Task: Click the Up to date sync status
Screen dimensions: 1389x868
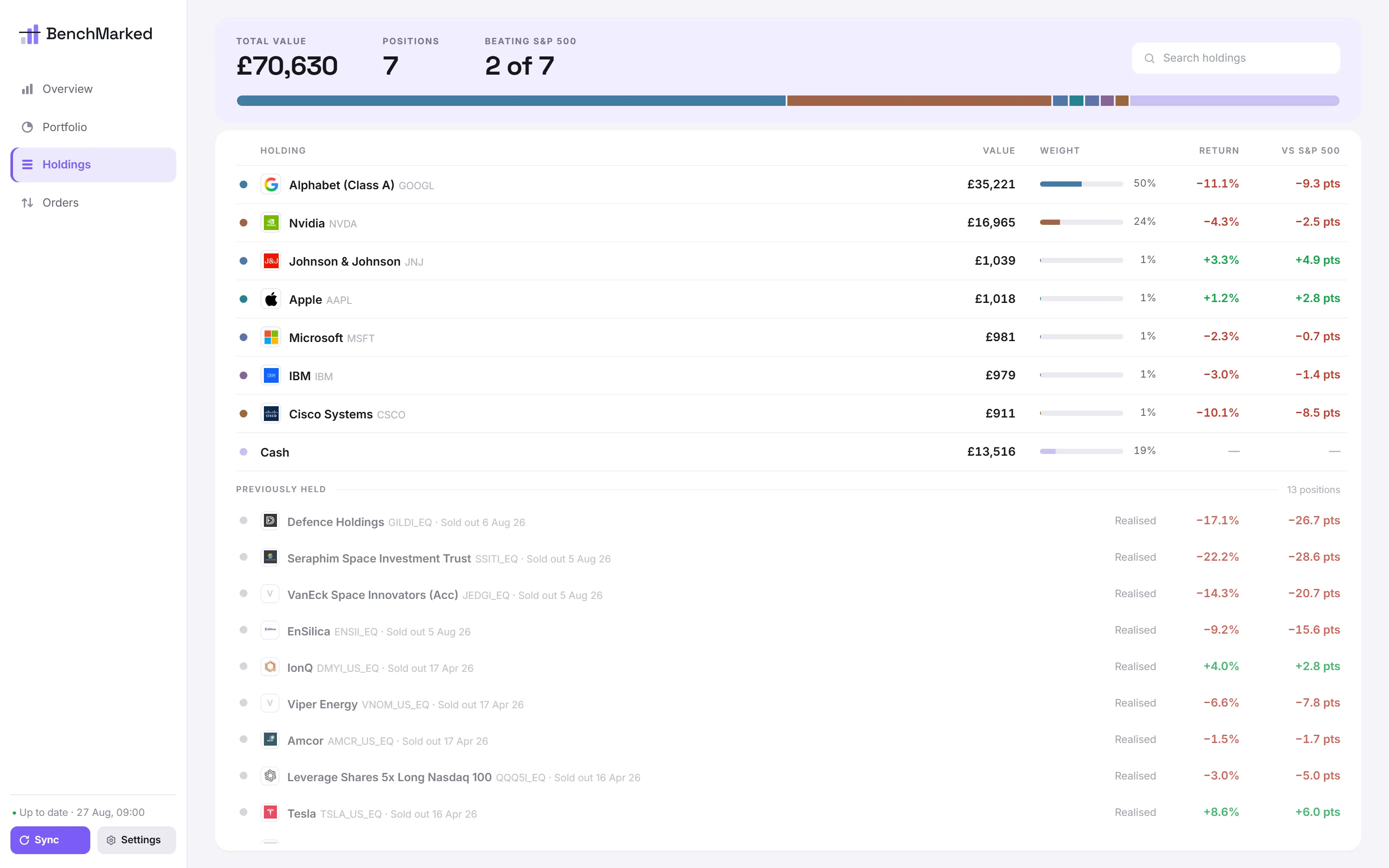Action: (x=79, y=812)
